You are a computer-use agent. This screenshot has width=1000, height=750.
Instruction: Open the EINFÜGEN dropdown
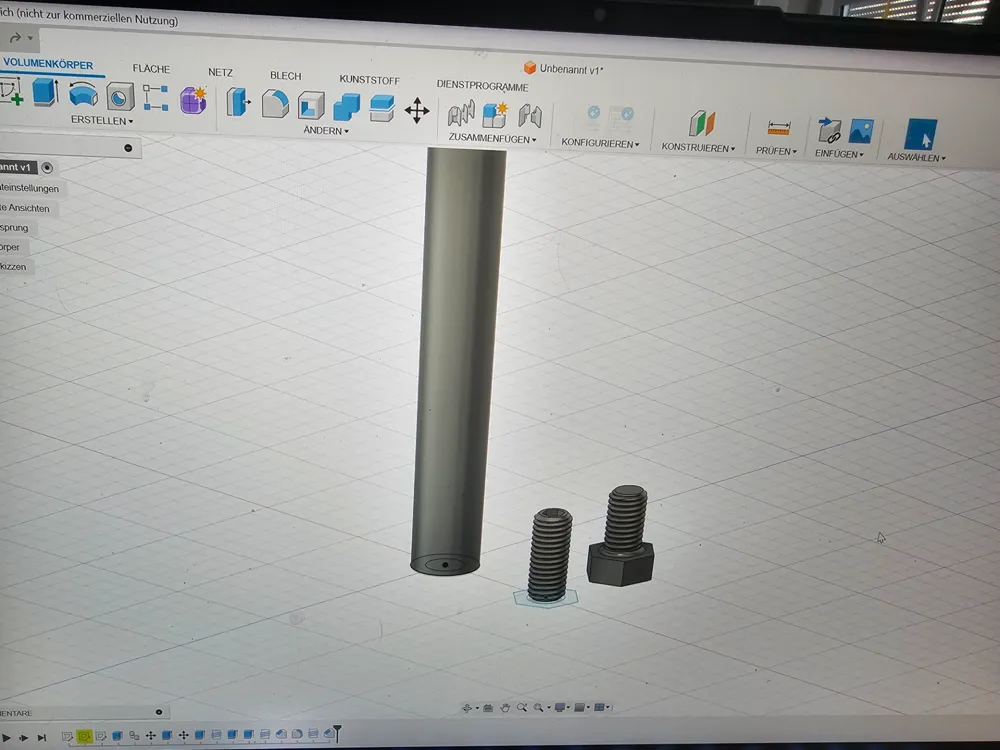[x=839, y=154]
